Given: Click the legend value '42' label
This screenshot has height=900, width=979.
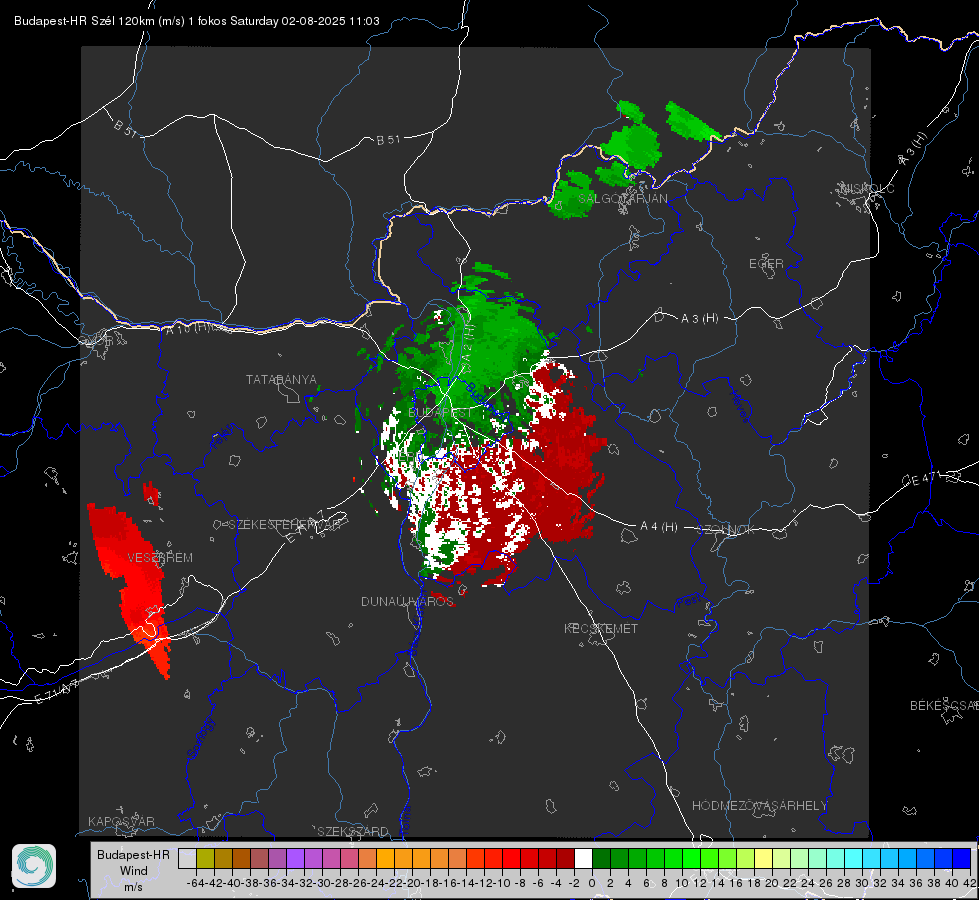Looking at the screenshot, I should [969, 883].
